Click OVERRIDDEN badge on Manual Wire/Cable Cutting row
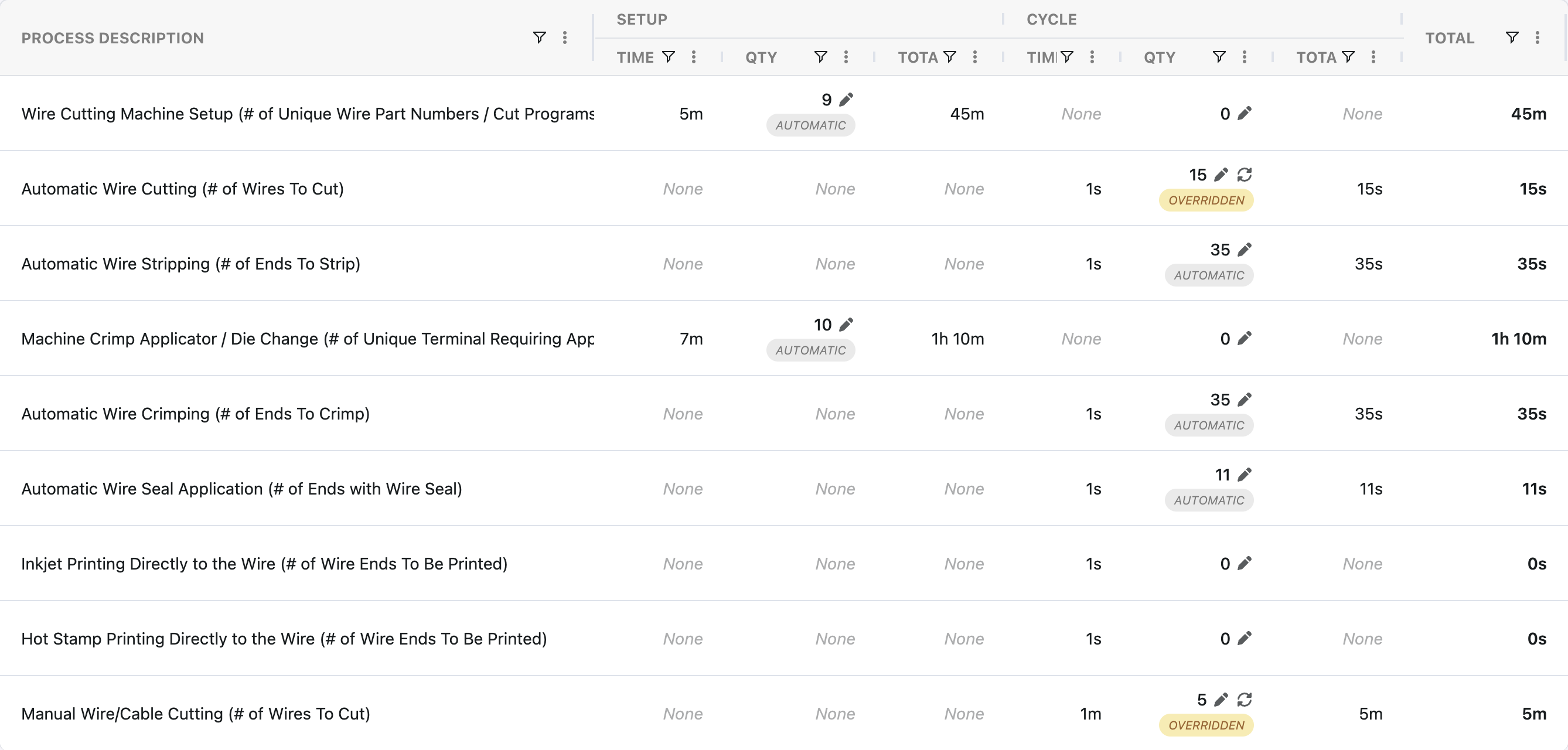This screenshot has width=1568, height=750. [x=1206, y=725]
